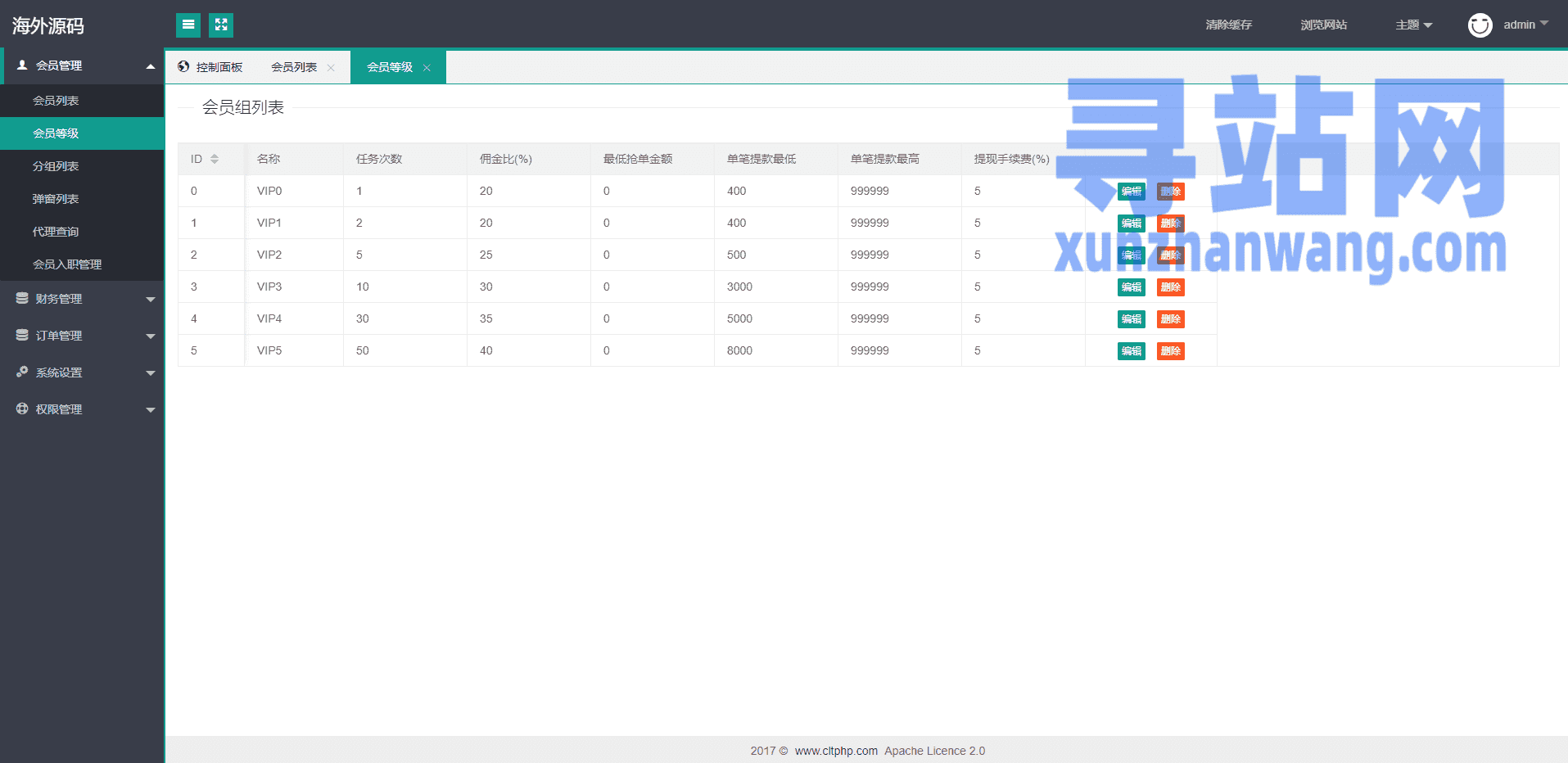
Task: Close the 会员列表 tab
Action: (331, 68)
